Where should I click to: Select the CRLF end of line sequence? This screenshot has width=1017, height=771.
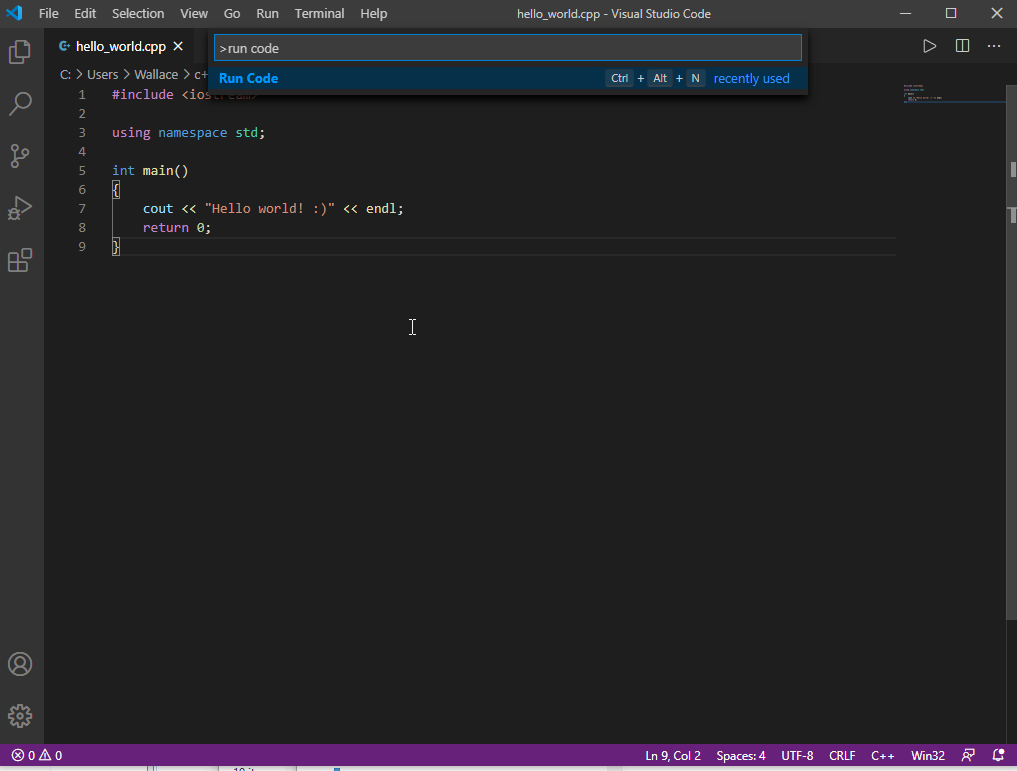click(842, 756)
